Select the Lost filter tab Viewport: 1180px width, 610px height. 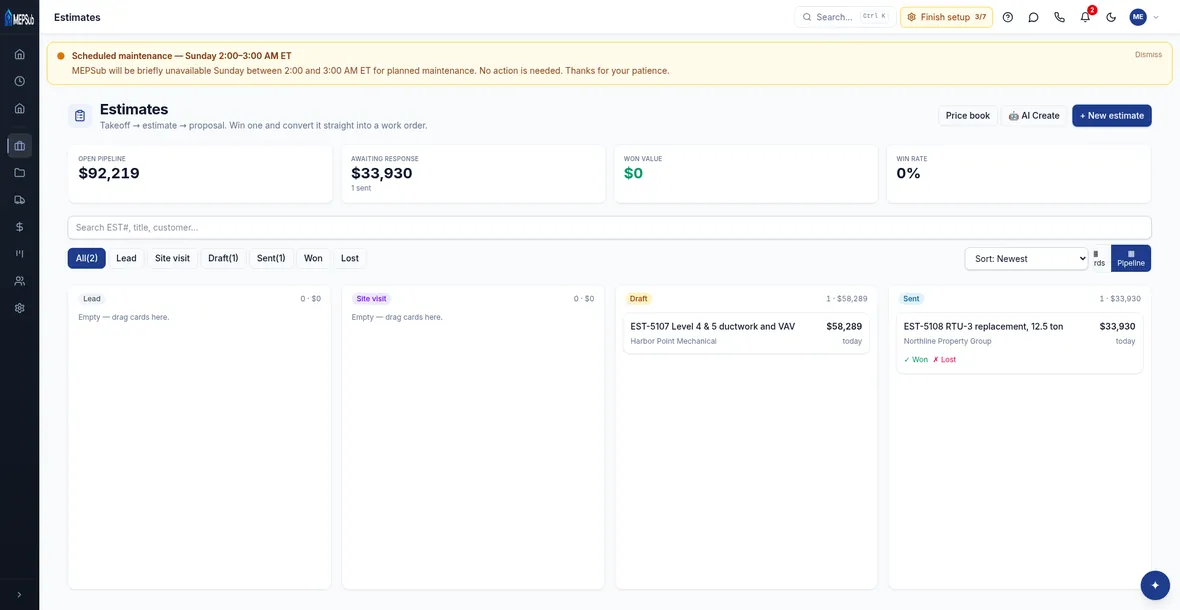[350, 258]
